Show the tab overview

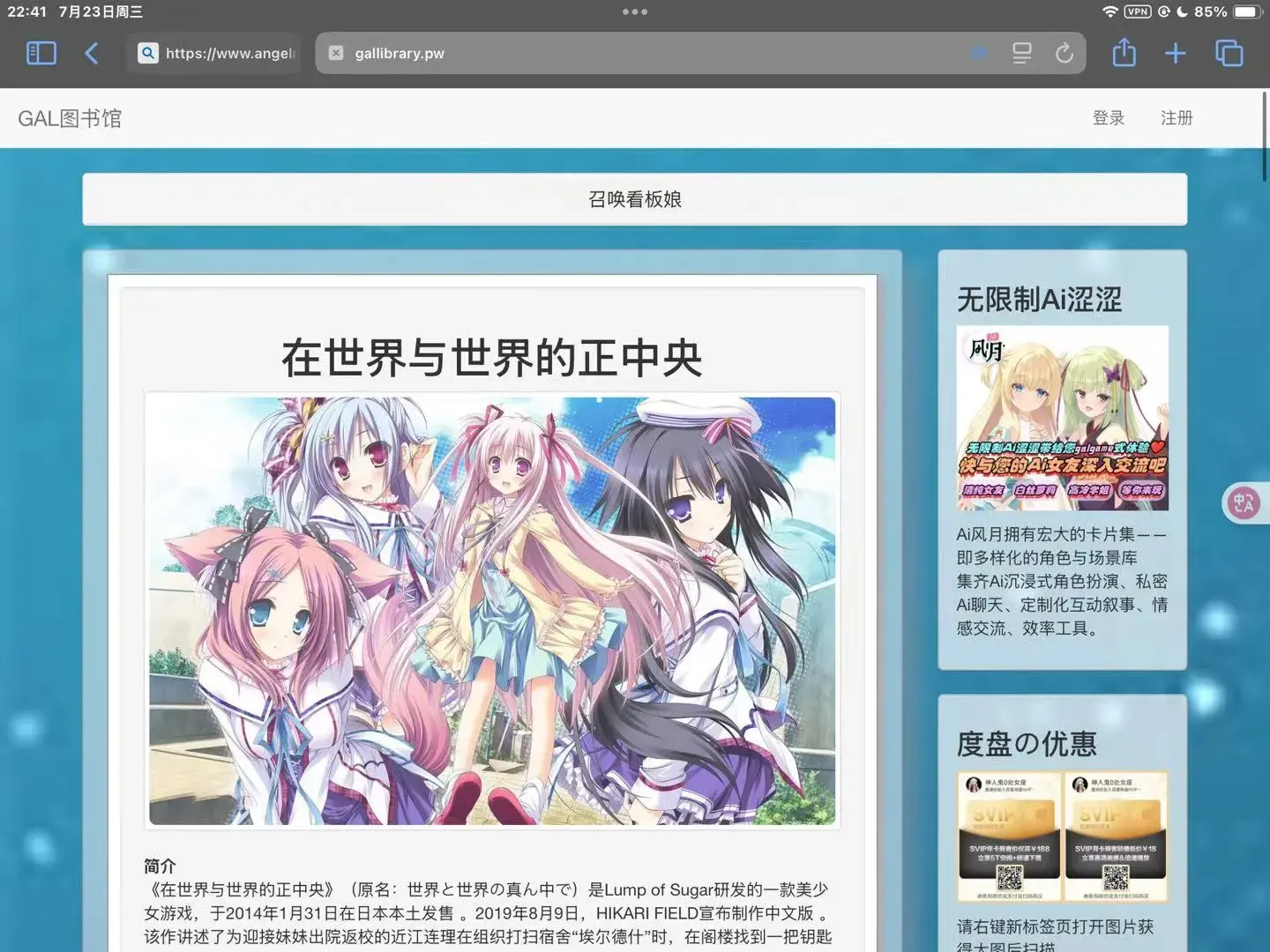click(1229, 53)
